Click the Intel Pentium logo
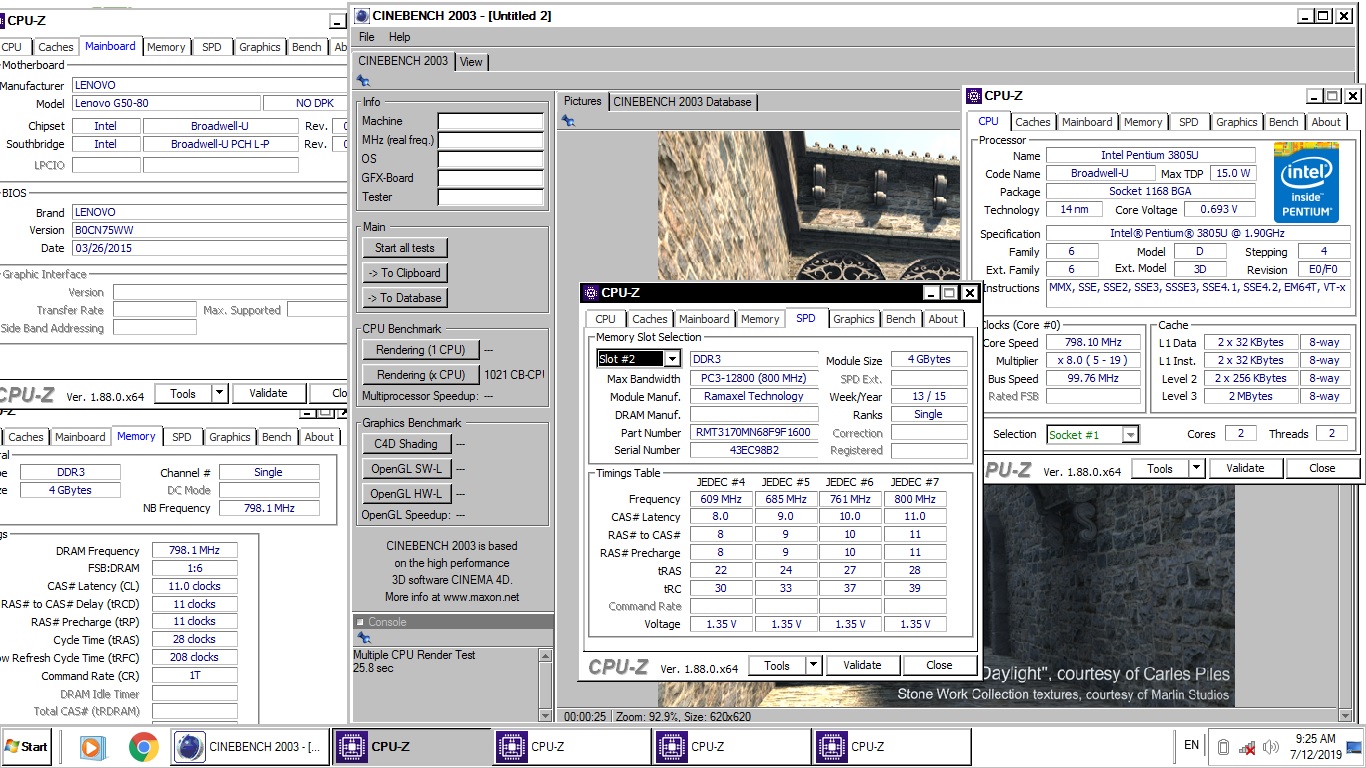The height and width of the screenshot is (768, 1366). point(1306,182)
